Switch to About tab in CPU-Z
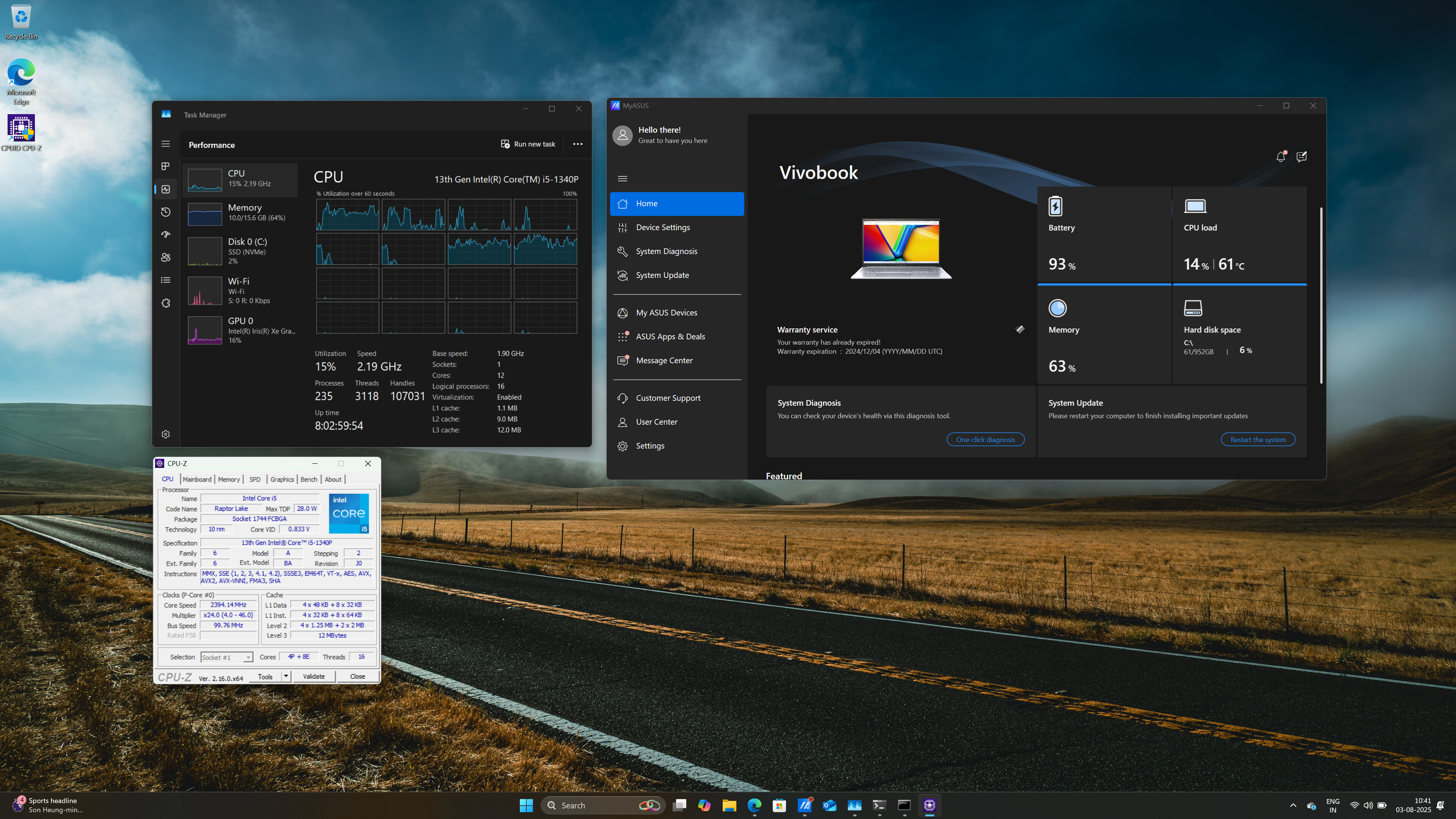The width and height of the screenshot is (1456, 819). click(x=333, y=479)
